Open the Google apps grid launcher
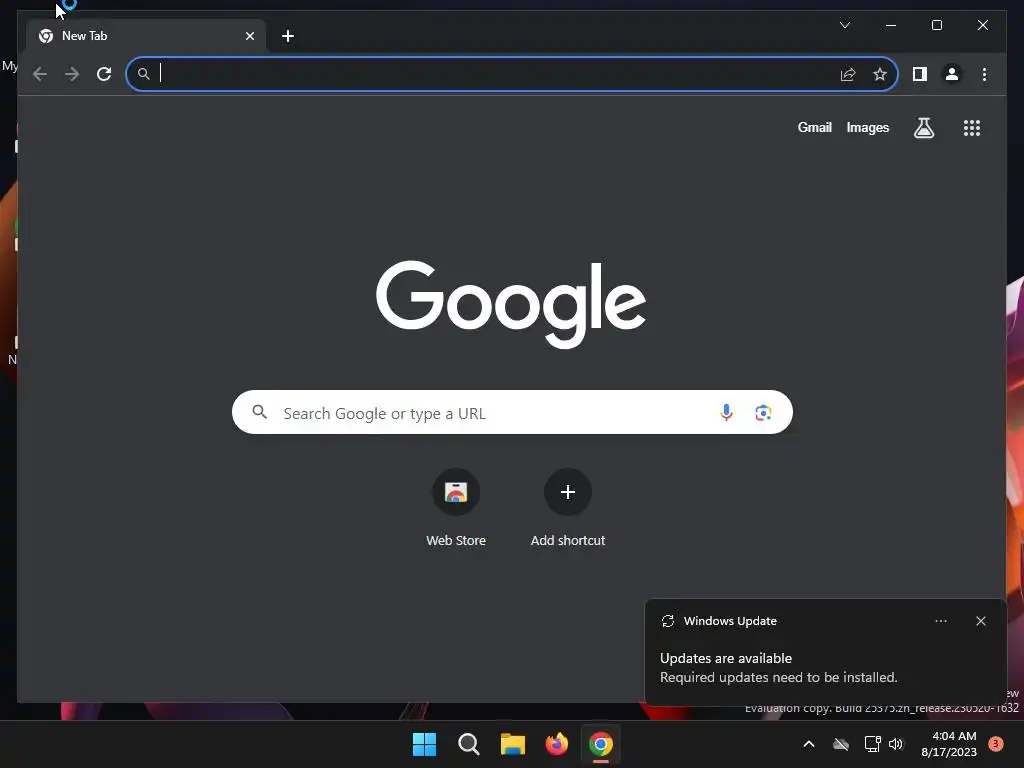Image resolution: width=1024 pixels, height=768 pixels. pyautogui.click(x=972, y=127)
